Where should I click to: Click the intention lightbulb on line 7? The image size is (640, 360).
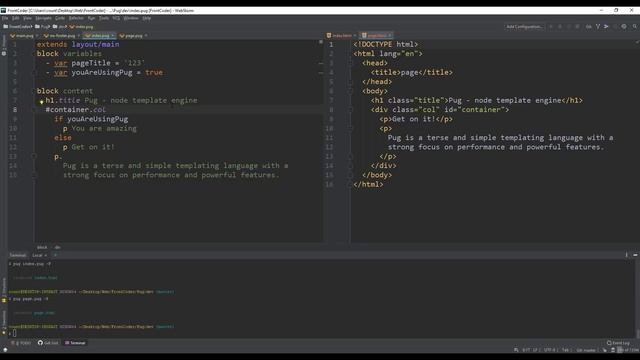point(41,102)
